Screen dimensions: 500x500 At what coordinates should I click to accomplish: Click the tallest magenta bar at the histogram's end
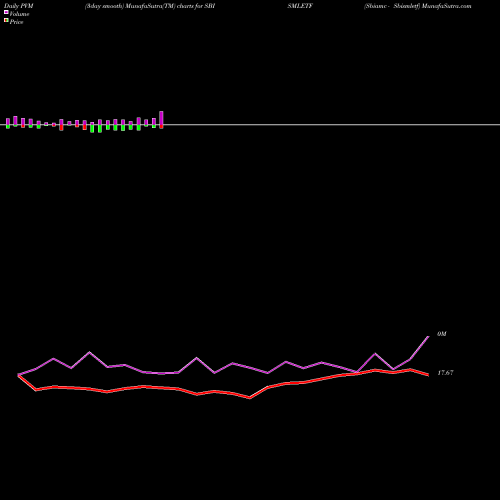pyautogui.click(x=161, y=118)
